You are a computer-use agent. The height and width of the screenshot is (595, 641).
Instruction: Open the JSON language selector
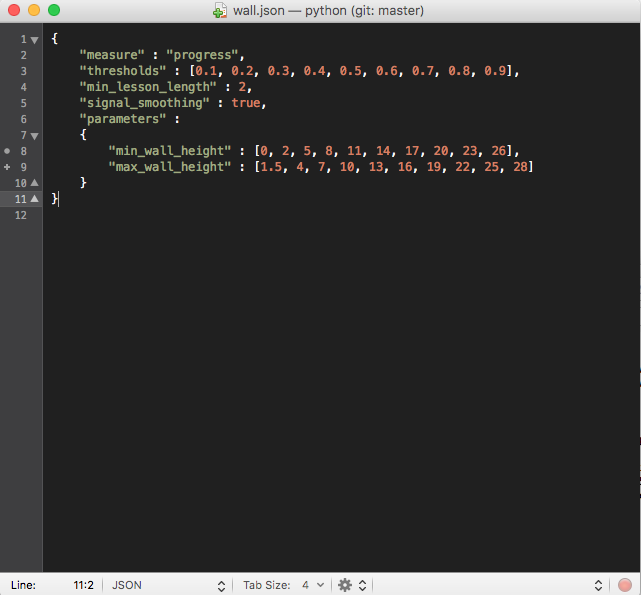pyautogui.click(x=168, y=585)
